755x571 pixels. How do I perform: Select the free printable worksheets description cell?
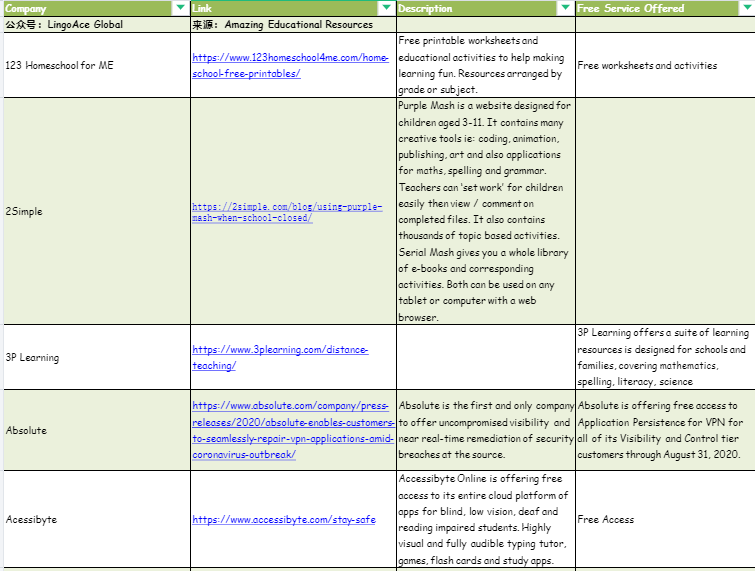[x=486, y=65]
